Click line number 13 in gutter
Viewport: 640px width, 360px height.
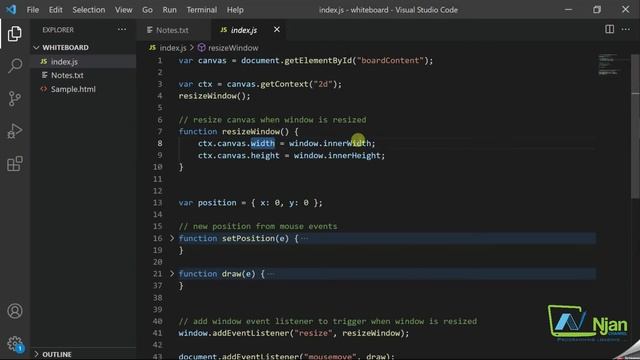158,202
